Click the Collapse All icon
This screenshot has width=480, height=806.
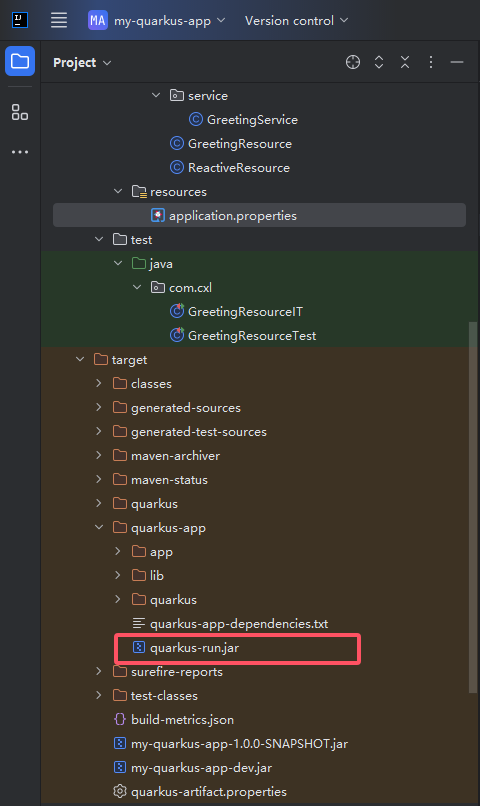(405, 62)
